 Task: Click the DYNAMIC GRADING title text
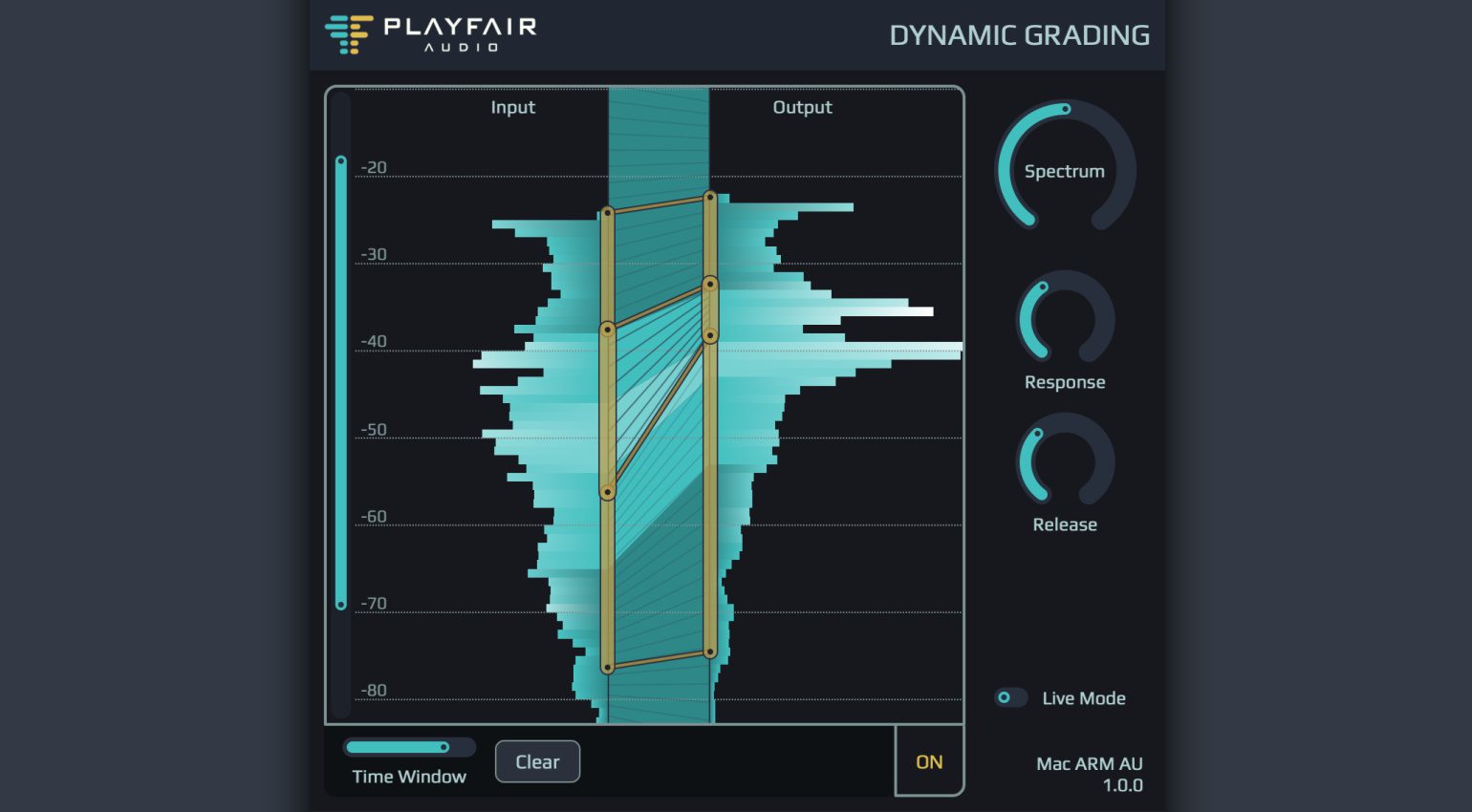point(1020,35)
